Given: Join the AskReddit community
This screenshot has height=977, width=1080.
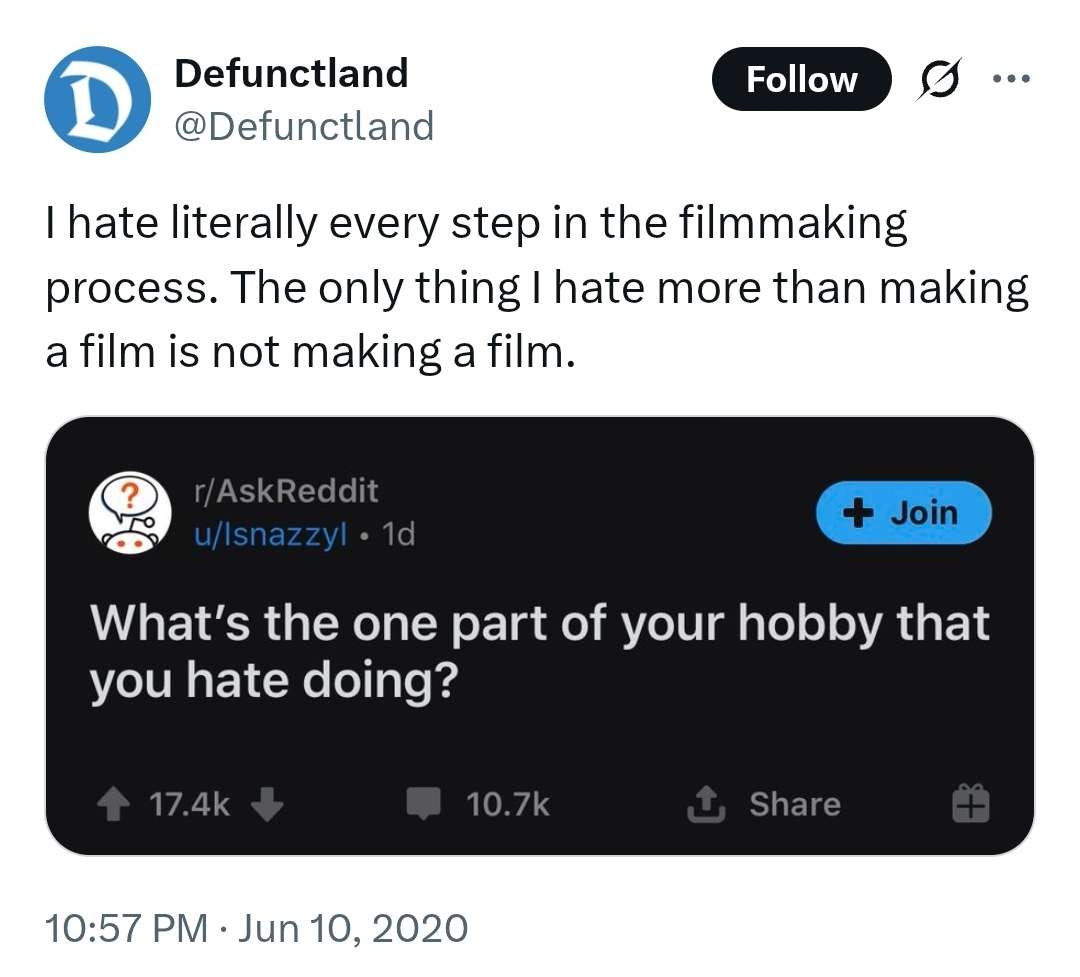Looking at the screenshot, I should pyautogui.click(x=903, y=513).
